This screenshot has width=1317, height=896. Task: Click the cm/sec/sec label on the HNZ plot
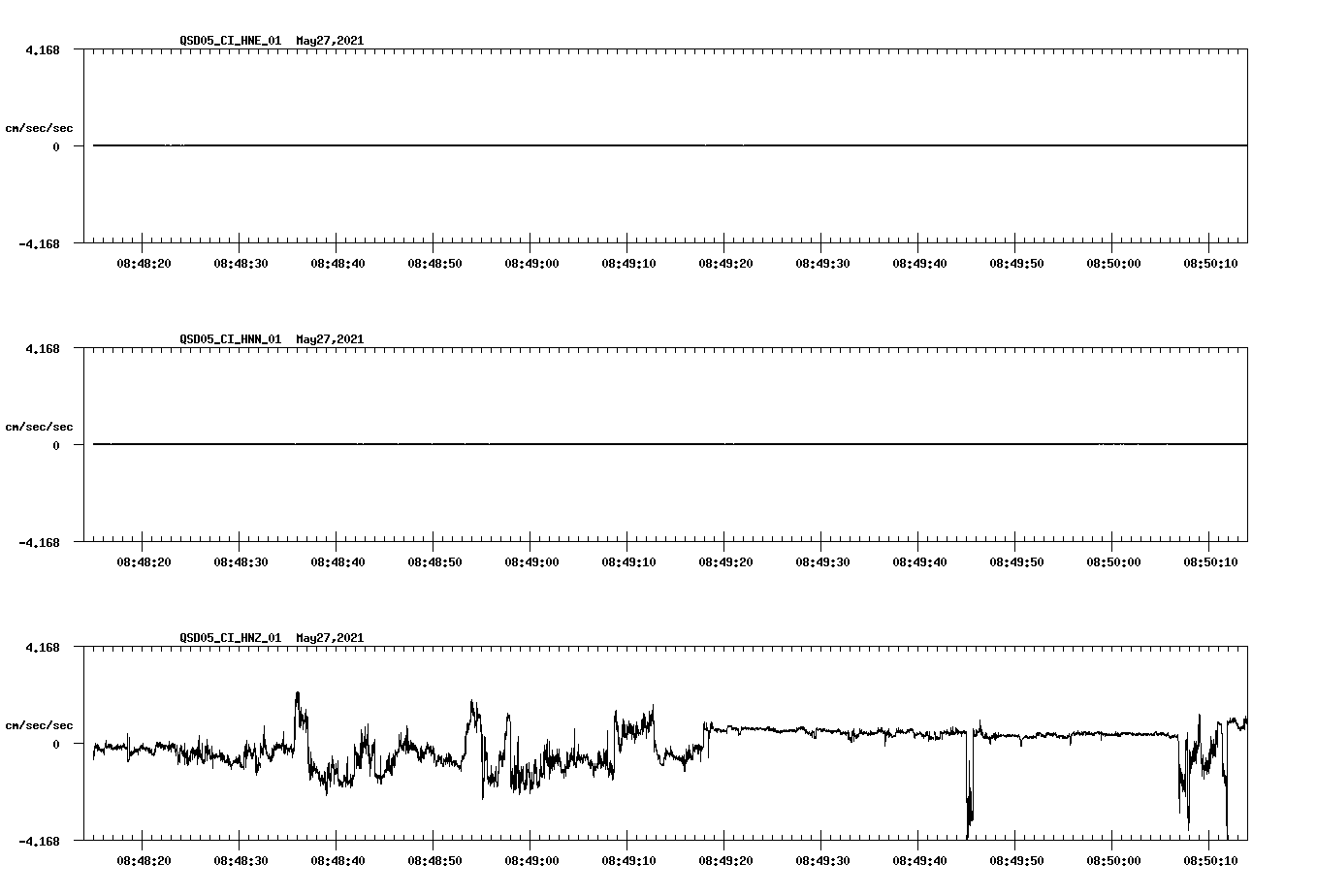click(39, 723)
